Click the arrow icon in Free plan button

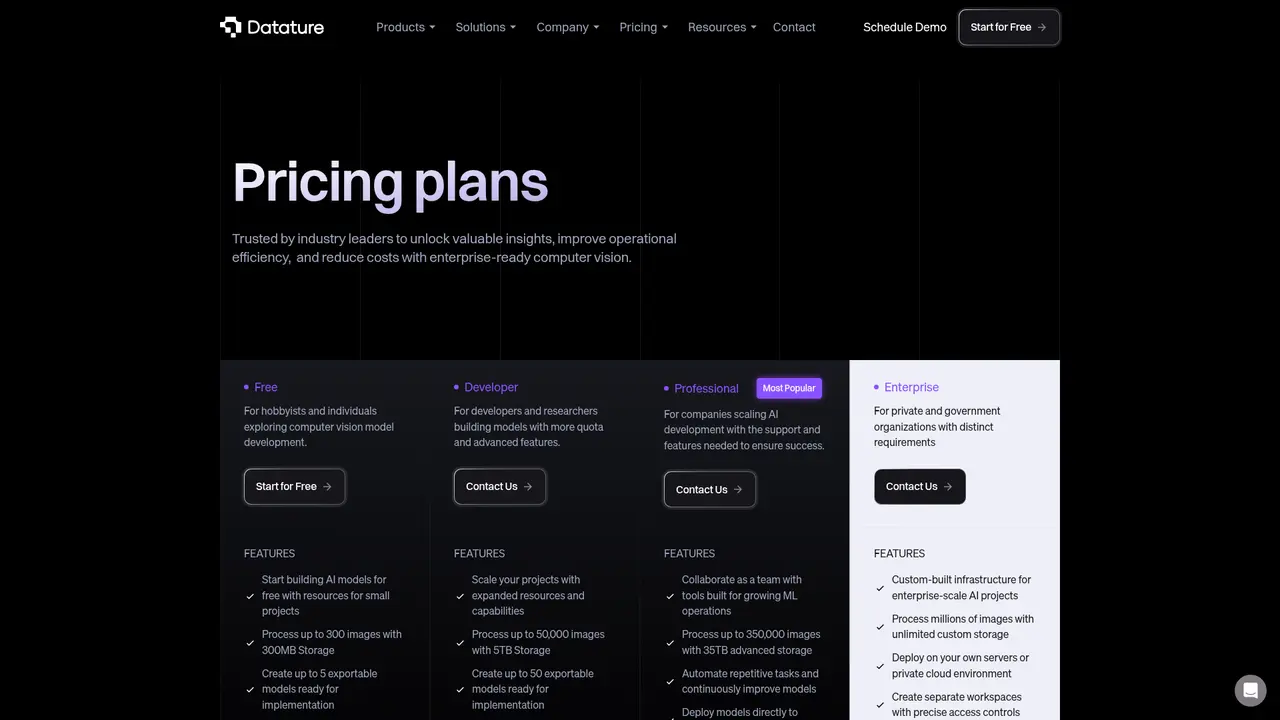coord(327,487)
